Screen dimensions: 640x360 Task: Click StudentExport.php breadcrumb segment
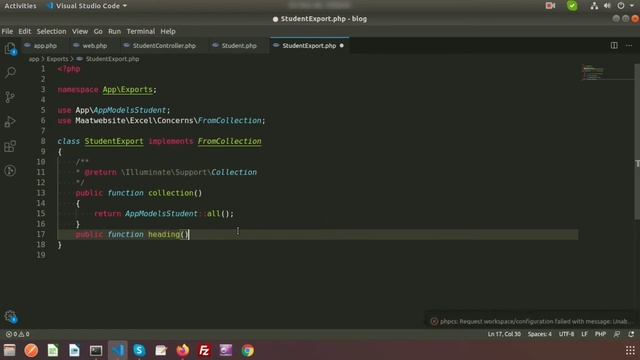112,59
